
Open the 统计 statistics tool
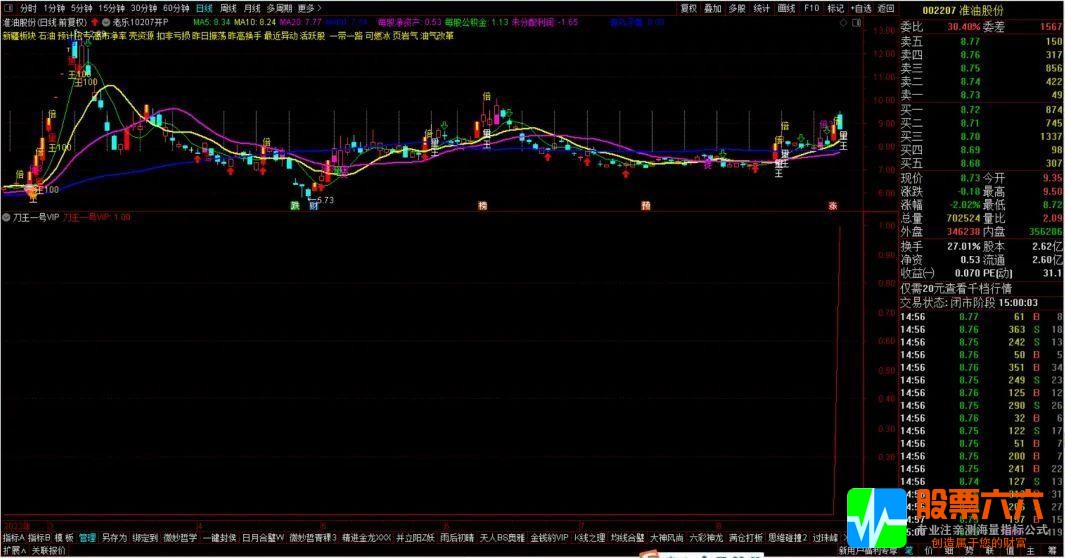(762, 9)
